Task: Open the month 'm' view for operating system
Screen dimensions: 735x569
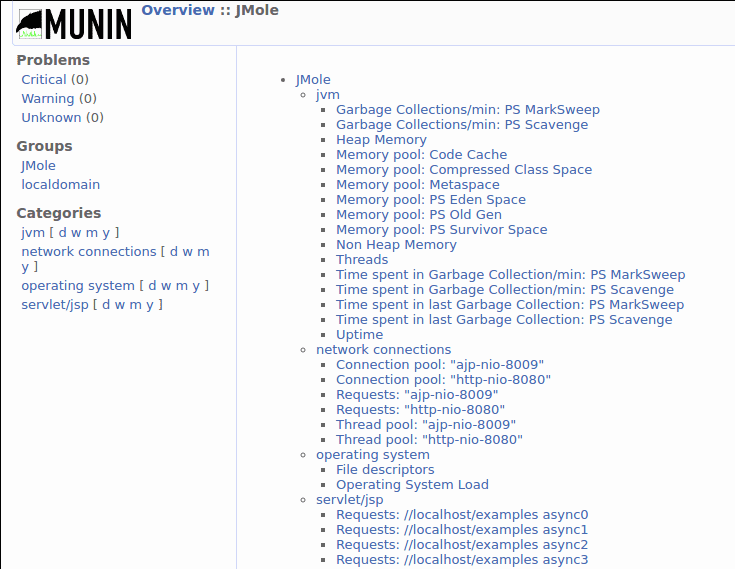Action: click(182, 286)
